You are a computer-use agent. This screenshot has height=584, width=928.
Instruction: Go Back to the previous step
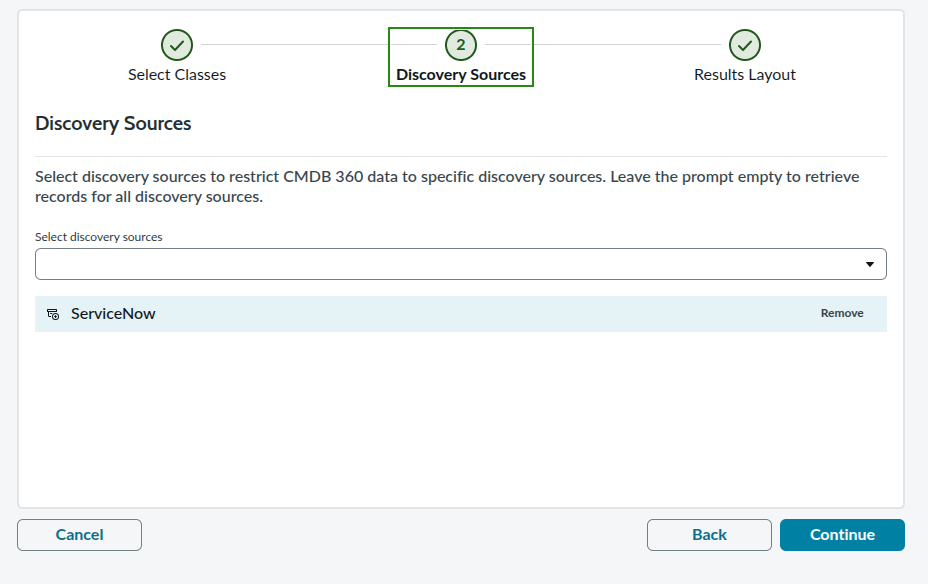tap(709, 535)
